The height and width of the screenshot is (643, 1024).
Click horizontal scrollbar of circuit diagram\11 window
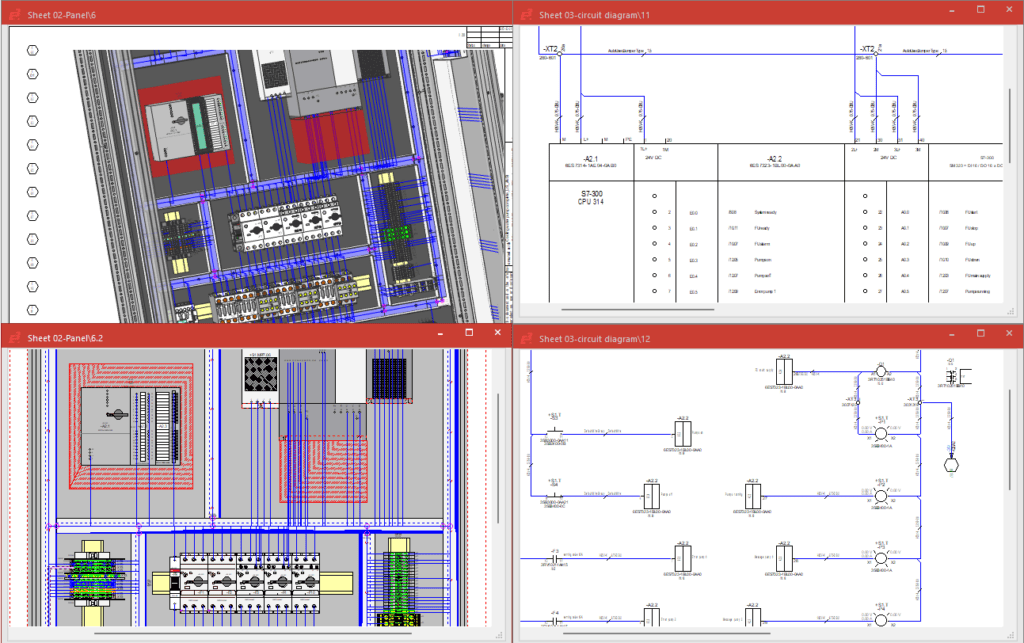point(637,309)
